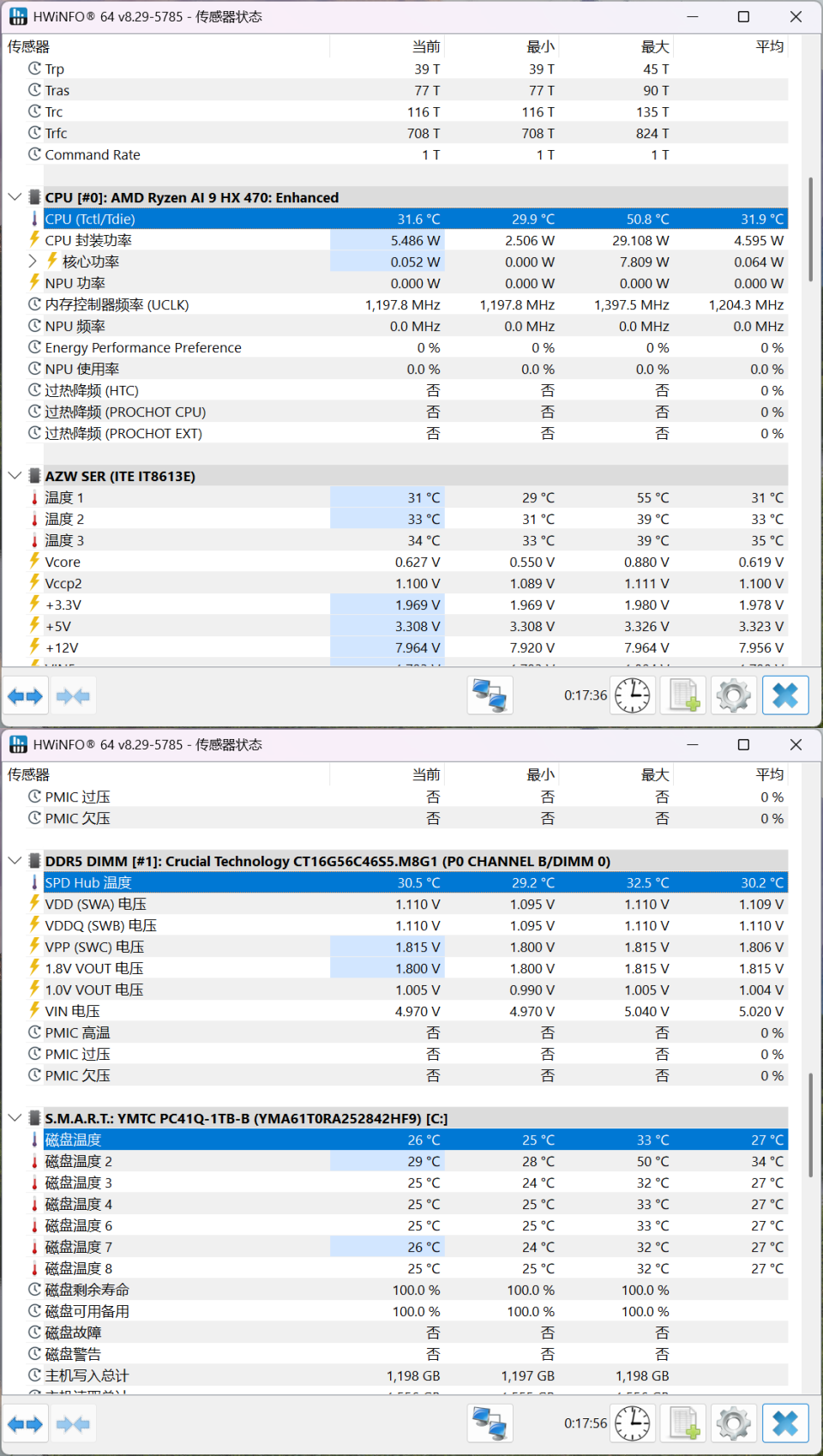
Task: Click the log file icon in top window
Action: point(683,695)
